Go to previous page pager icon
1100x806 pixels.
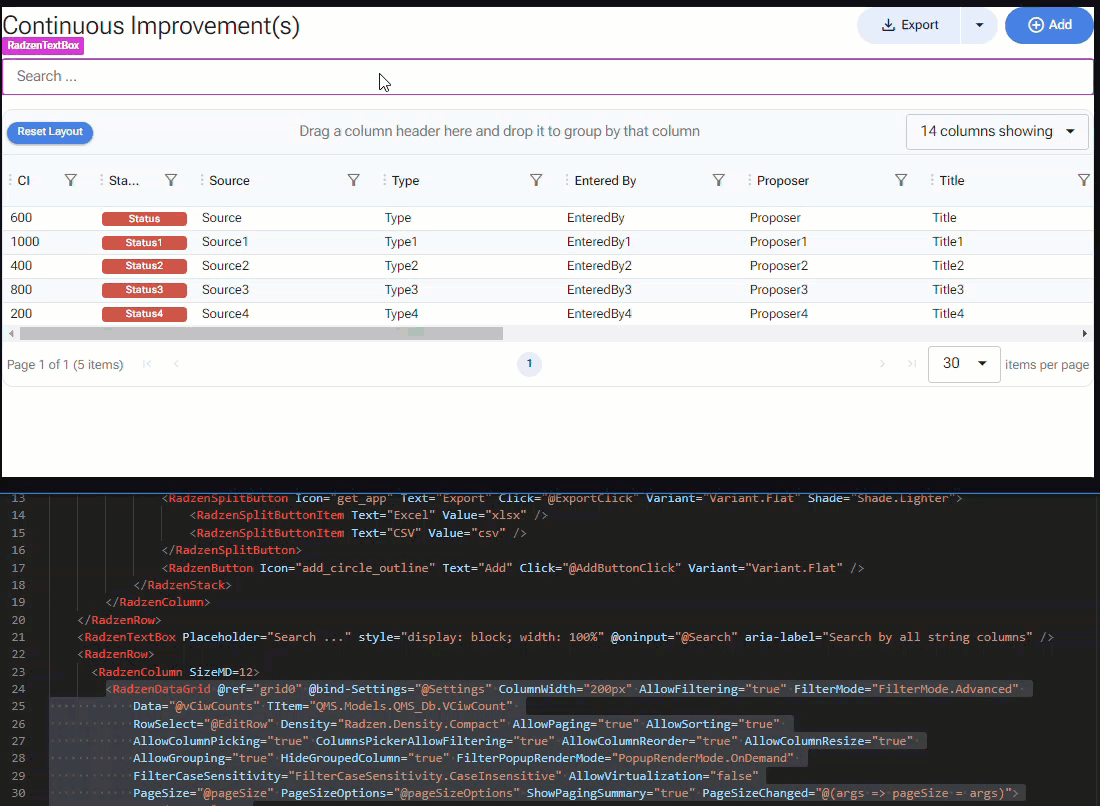pos(176,363)
